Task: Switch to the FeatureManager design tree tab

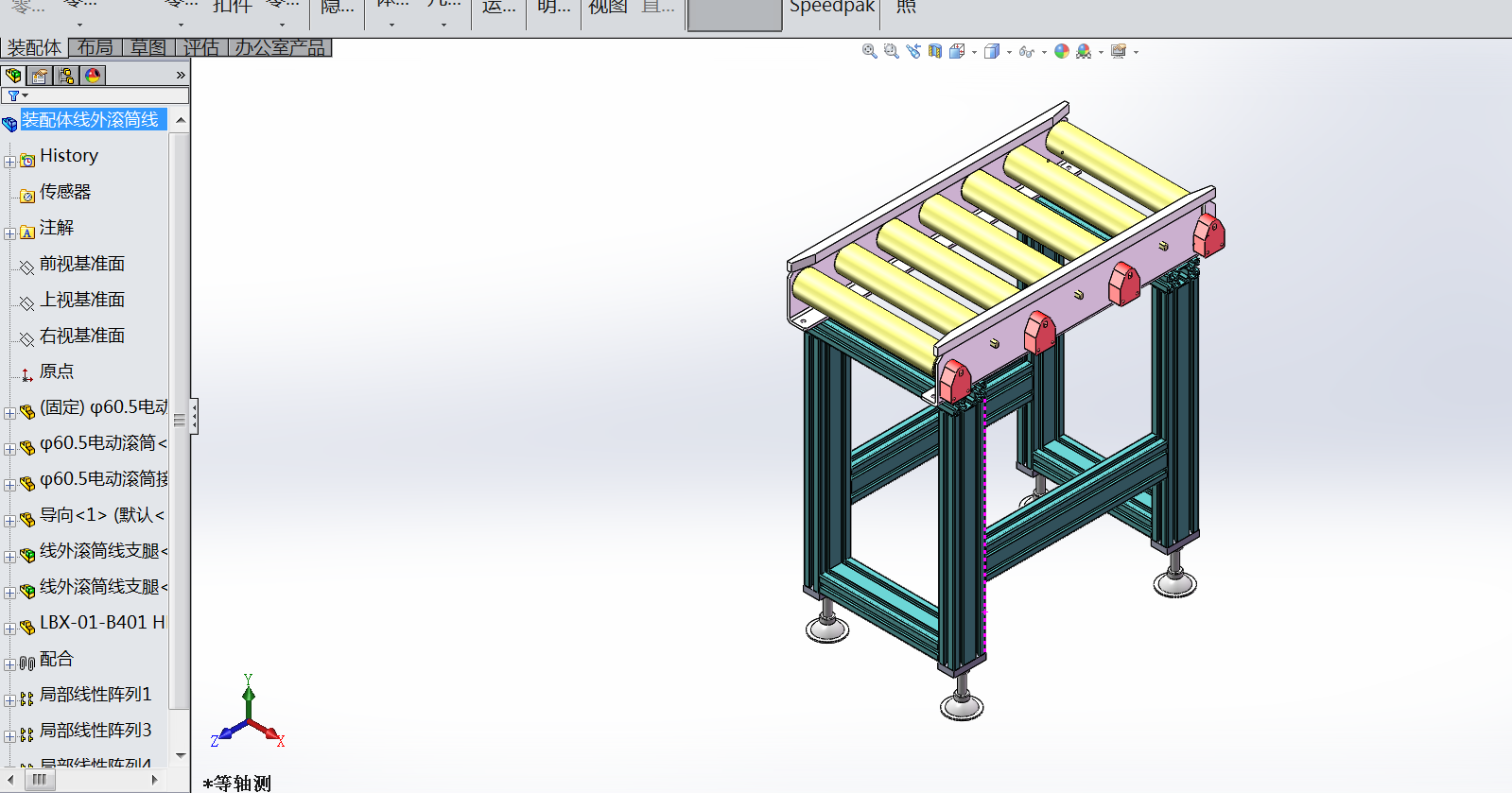Action: [13, 76]
